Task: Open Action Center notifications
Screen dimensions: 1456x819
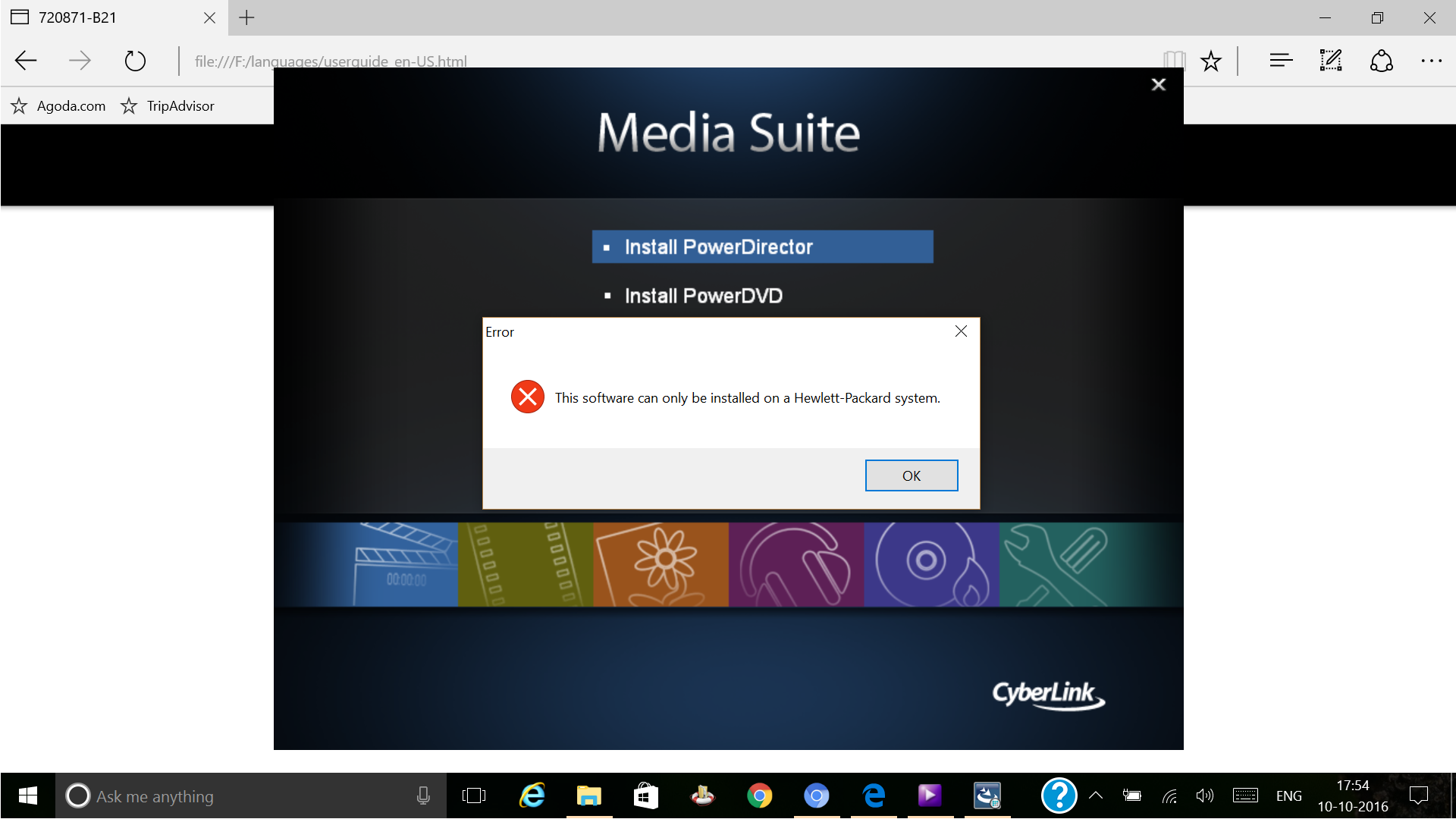Action: click(1418, 795)
